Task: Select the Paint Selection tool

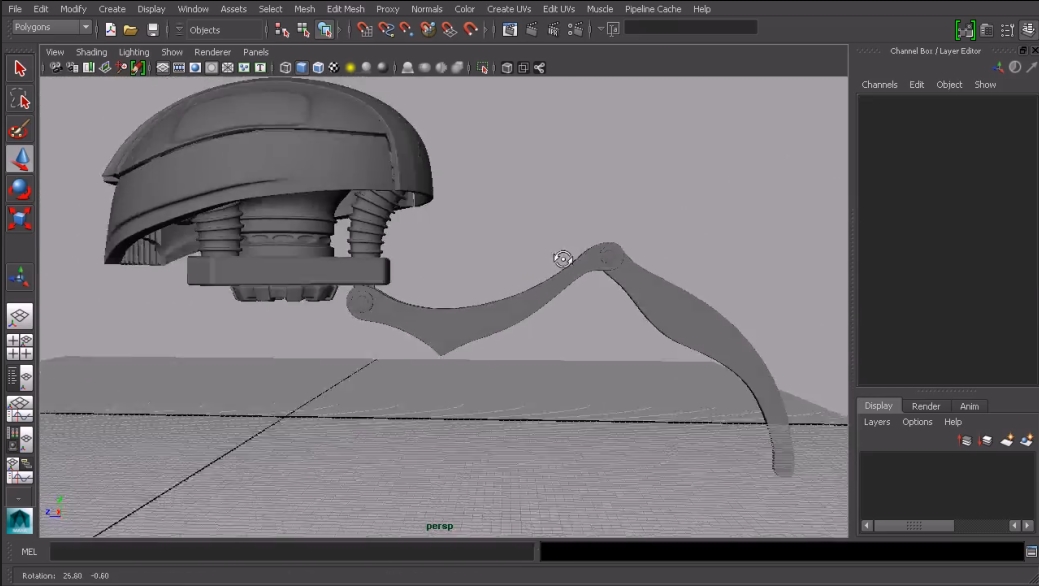Action: pyautogui.click(x=20, y=129)
